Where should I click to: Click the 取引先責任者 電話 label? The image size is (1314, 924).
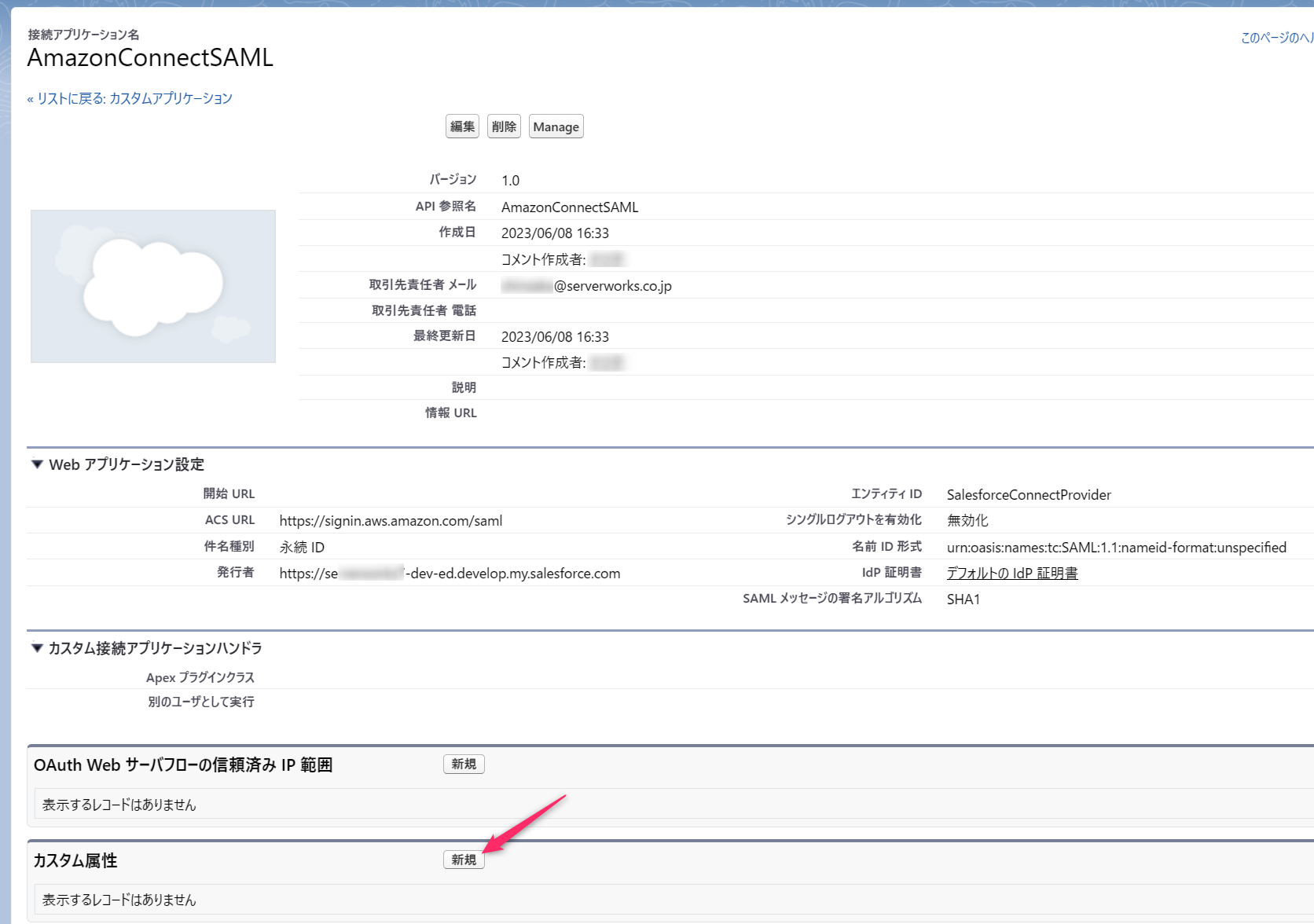(x=424, y=310)
